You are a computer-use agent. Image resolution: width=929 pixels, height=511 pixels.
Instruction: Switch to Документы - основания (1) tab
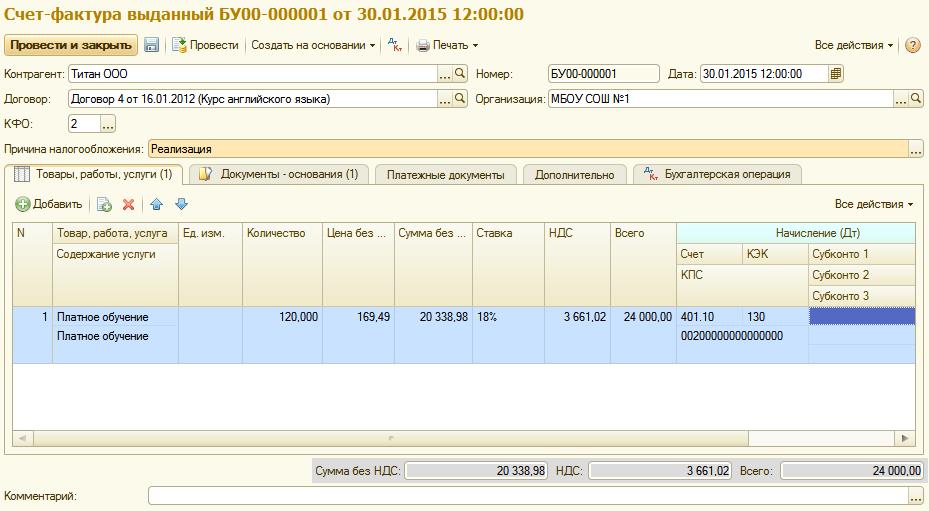(279, 174)
